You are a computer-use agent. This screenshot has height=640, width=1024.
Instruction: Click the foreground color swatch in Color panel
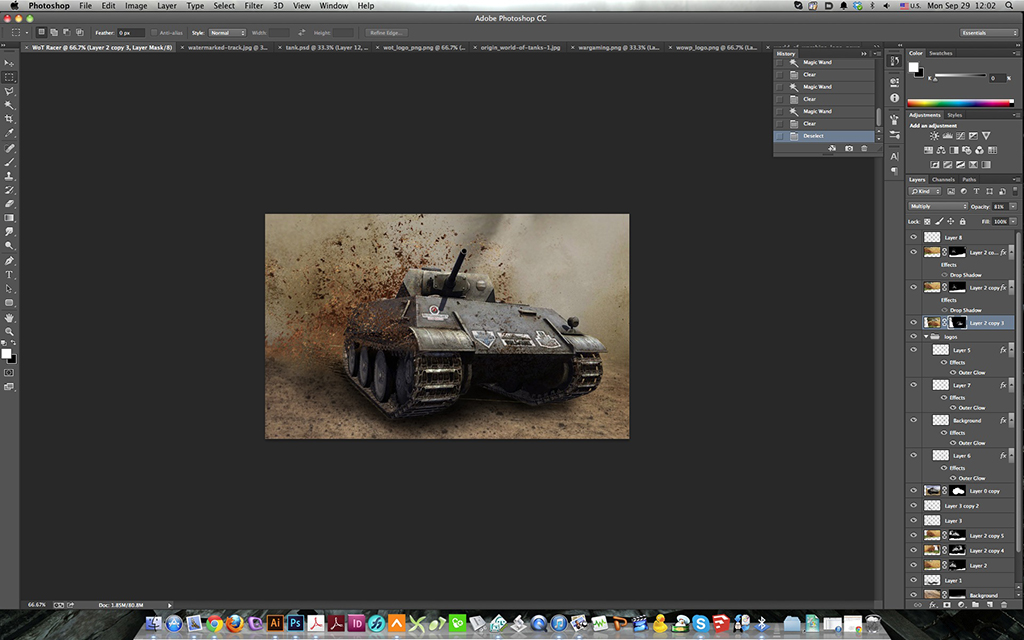914,67
